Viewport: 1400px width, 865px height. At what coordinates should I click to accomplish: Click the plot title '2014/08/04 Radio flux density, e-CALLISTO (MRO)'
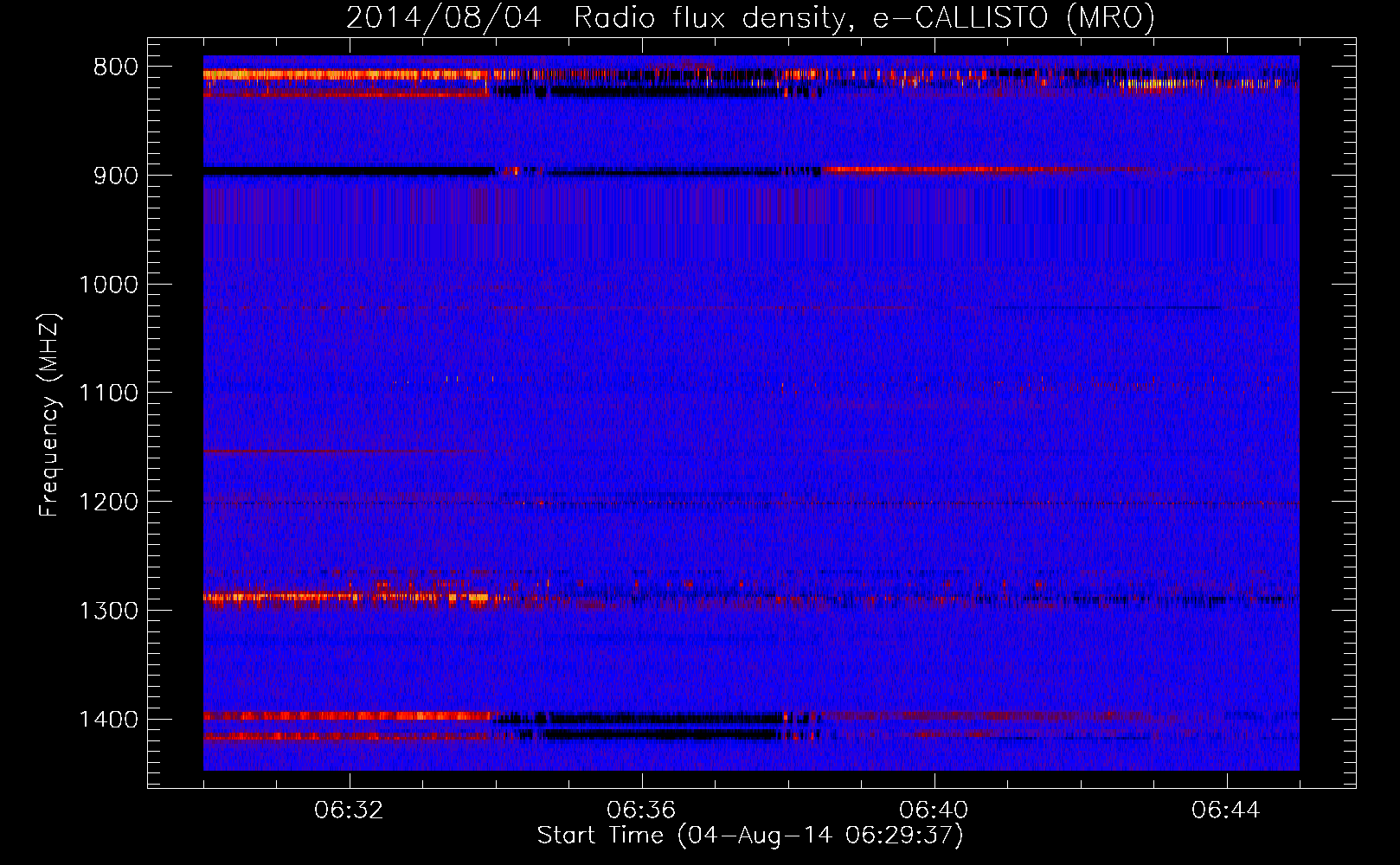pos(750,18)
